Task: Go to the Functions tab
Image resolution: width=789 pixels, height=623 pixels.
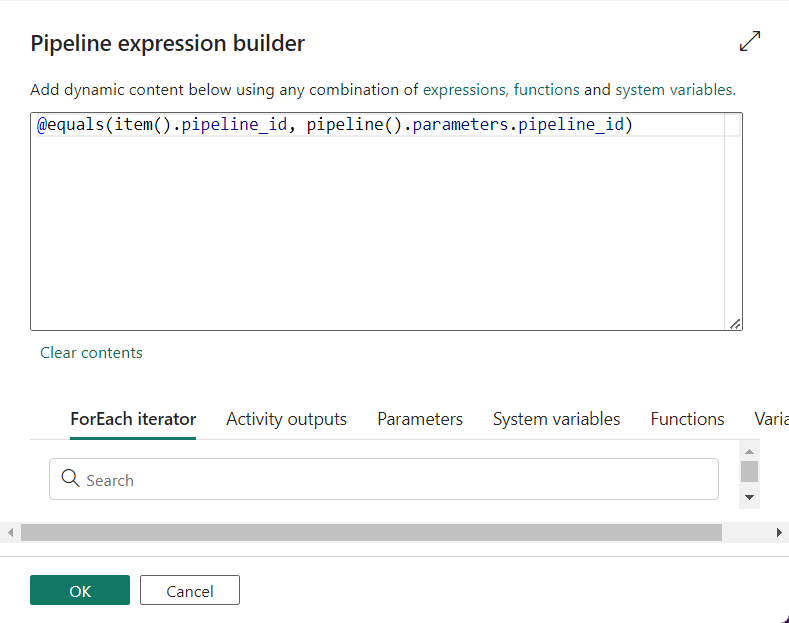Action: pos(687,419)
